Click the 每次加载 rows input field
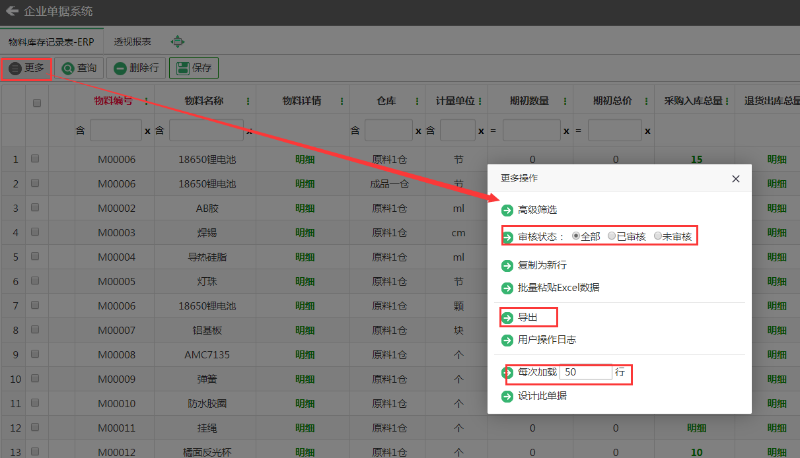The width and height of the screenshot is (800, 458). click(x=585, y=372)
